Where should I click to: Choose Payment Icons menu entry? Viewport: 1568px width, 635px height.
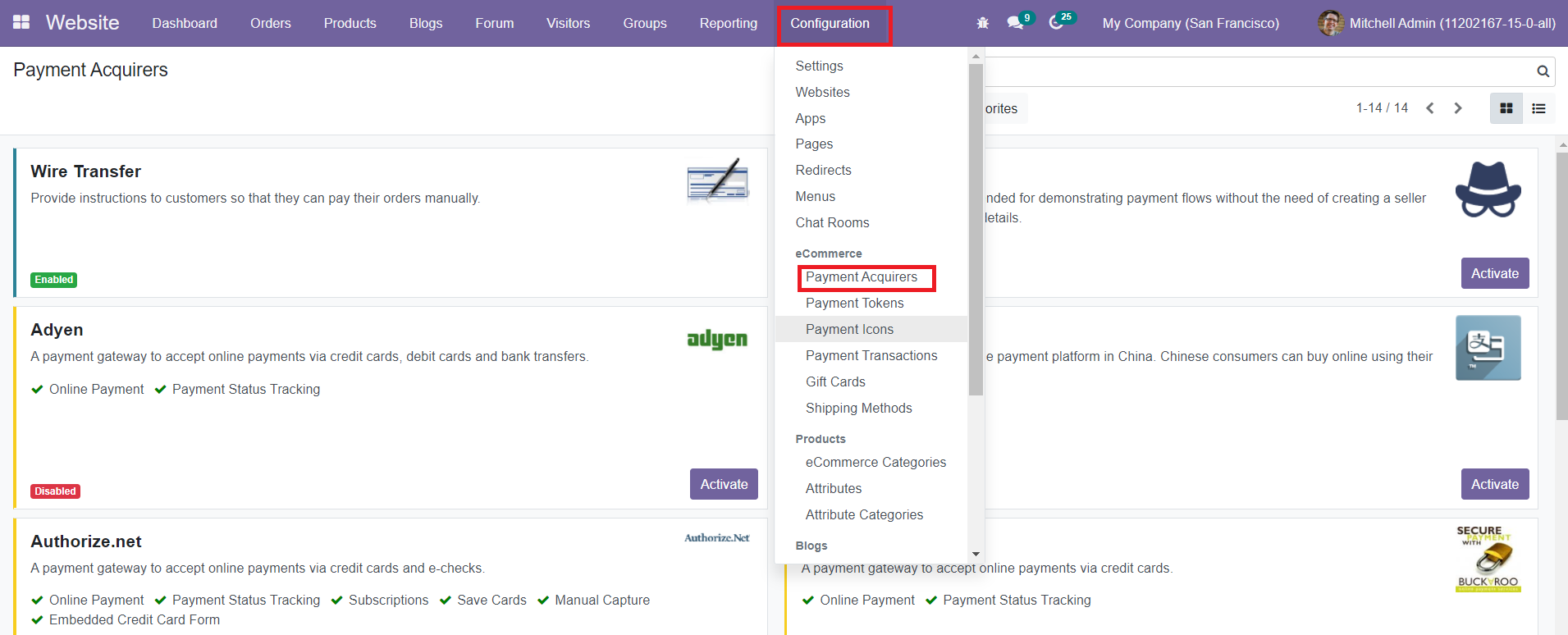click(850, 329)
